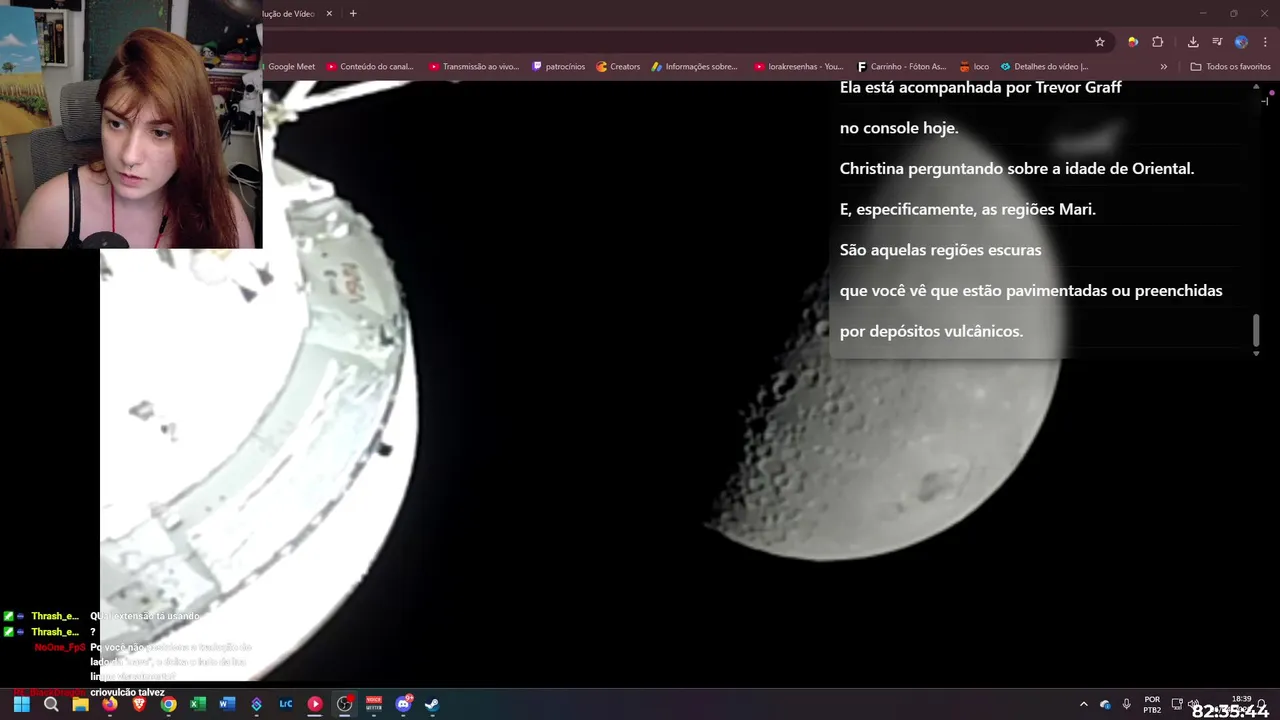
Task: Open the browser three-dot menu
Action: click(x=1265, y=42)
